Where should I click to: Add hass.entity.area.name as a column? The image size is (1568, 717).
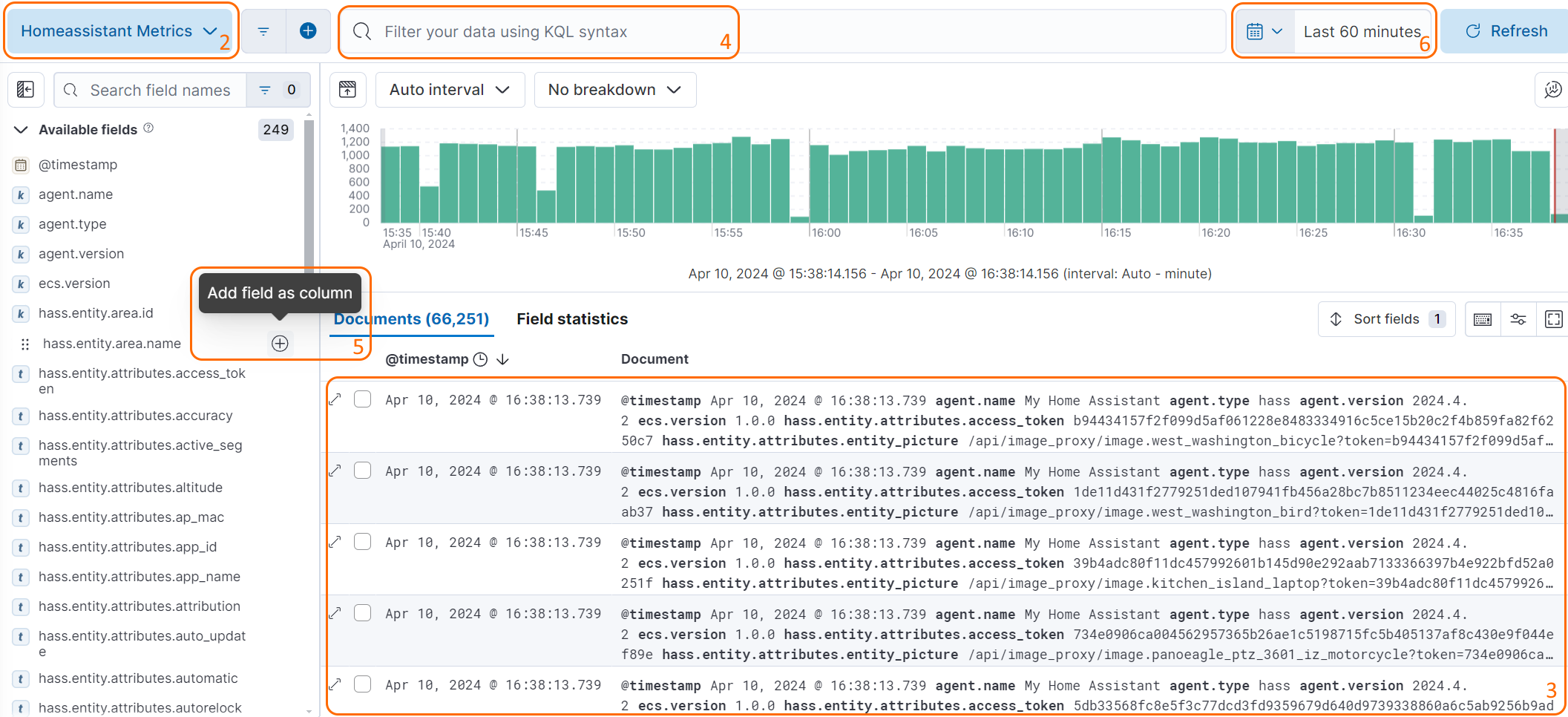point(280,344)
